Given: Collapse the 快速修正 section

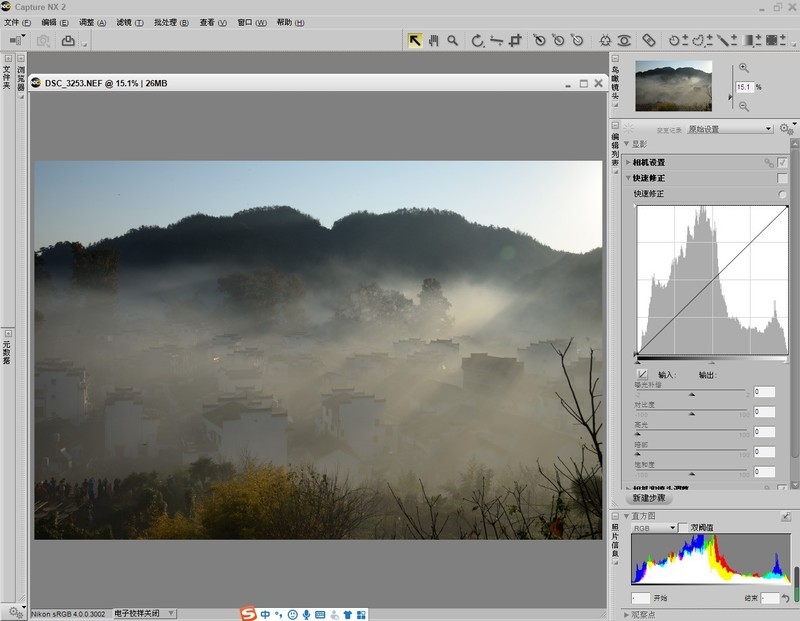Looking at the screenshot, I should click(628, 178).
